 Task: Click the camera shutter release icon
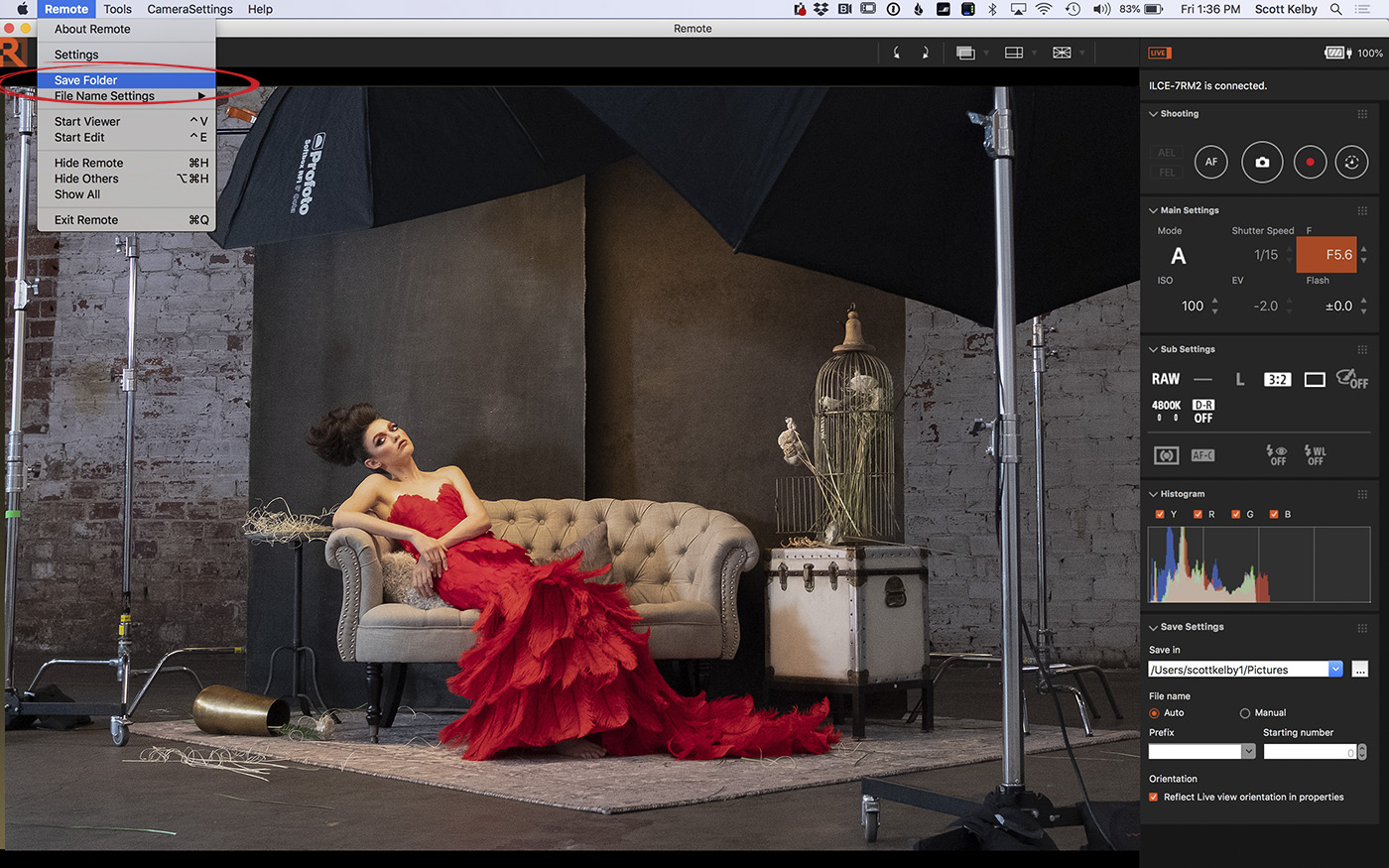pyautogui.click(x=1262, y=162)
